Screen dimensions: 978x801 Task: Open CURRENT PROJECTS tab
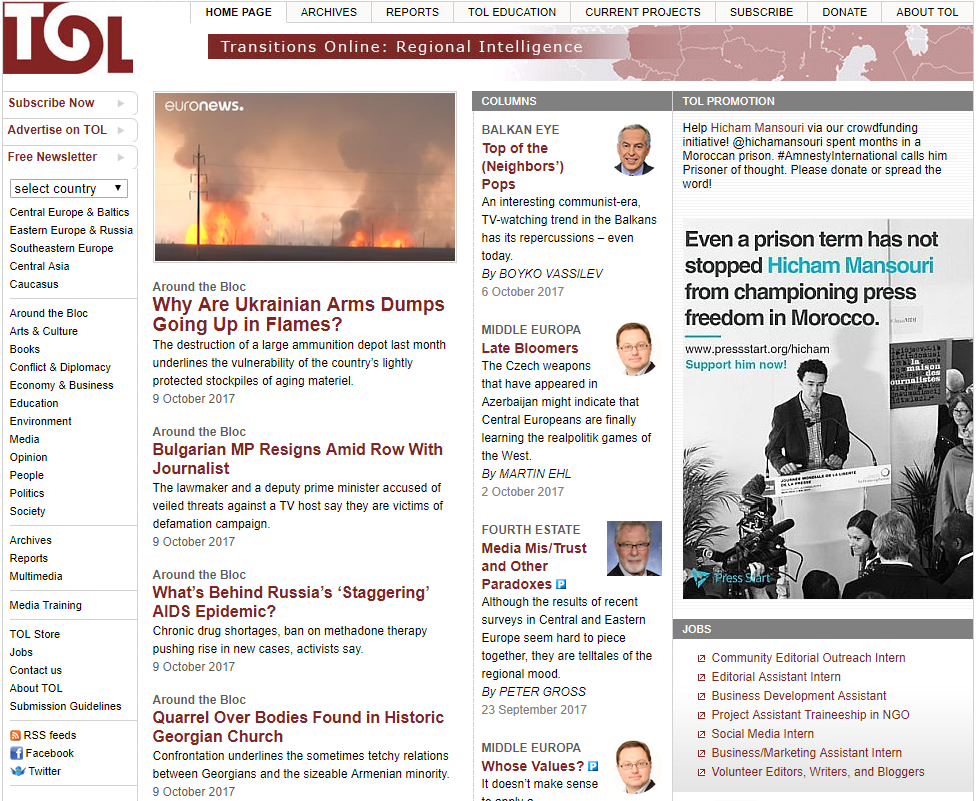click(x=642, y=12)
